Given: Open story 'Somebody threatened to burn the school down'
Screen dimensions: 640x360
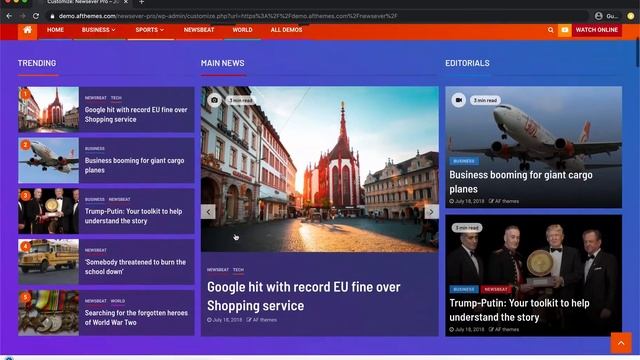Looking at the screenshot, I should click(135, 267).
